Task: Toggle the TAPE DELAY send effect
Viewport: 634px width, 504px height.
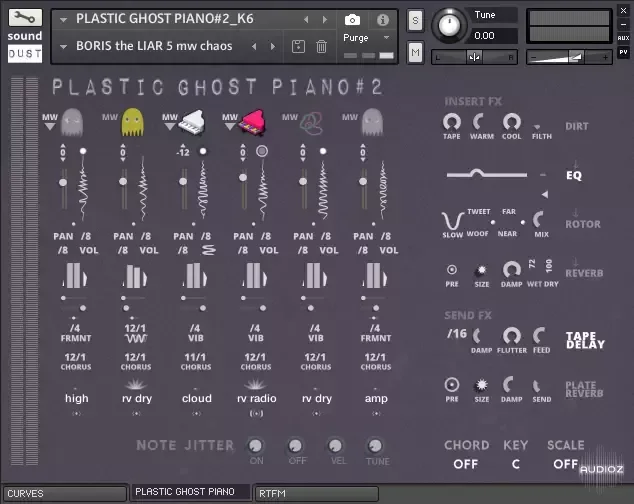Action: tap(585, 340)
